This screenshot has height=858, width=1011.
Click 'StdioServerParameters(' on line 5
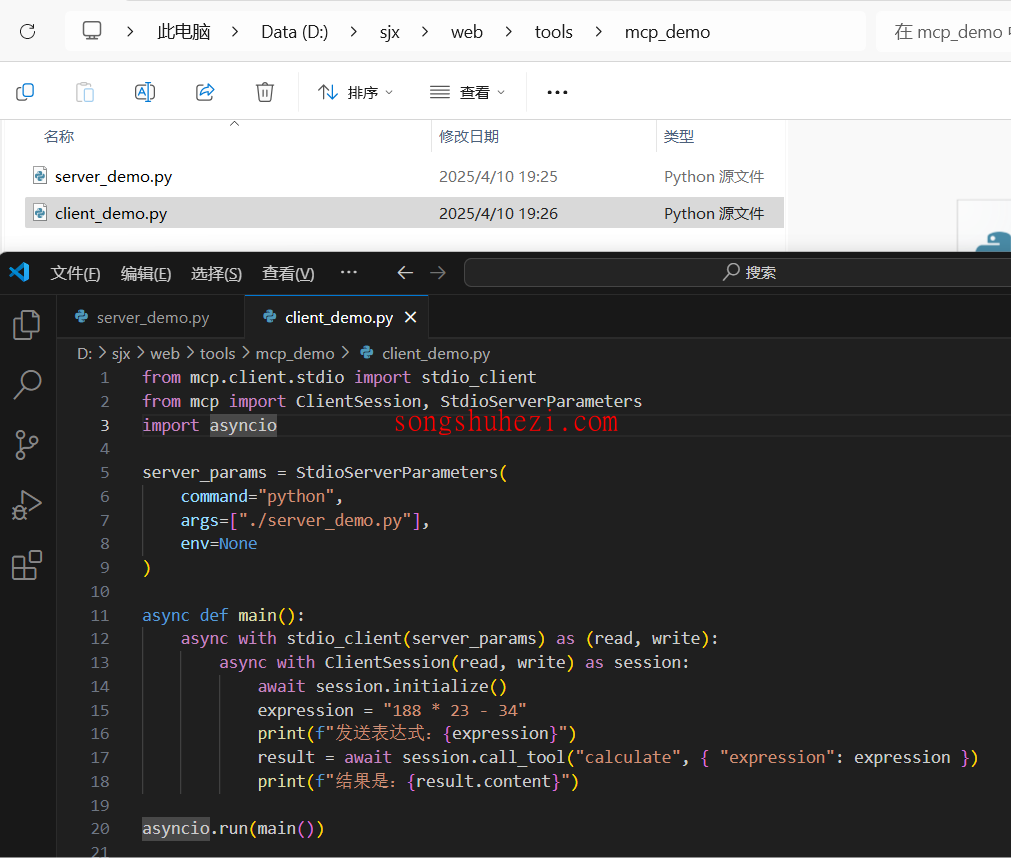402,473
